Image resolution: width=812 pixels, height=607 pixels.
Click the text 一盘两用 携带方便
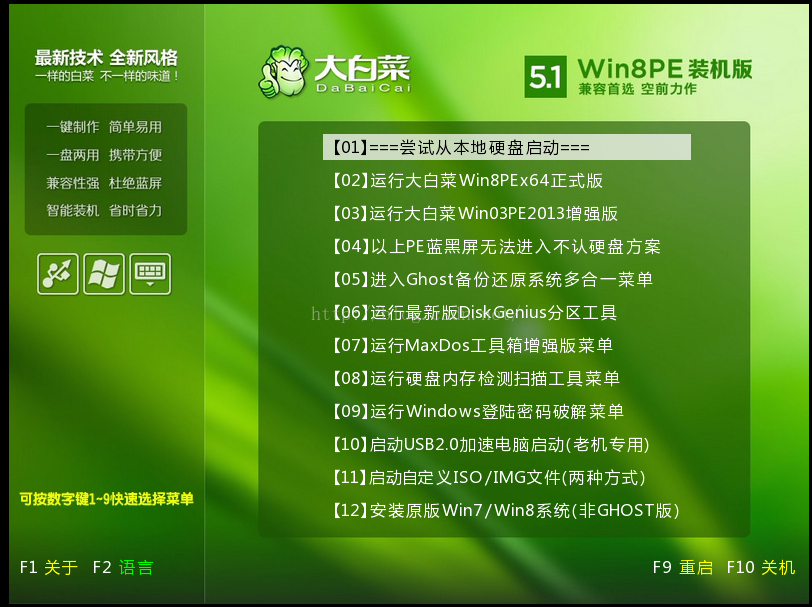[x=104, y=155]
